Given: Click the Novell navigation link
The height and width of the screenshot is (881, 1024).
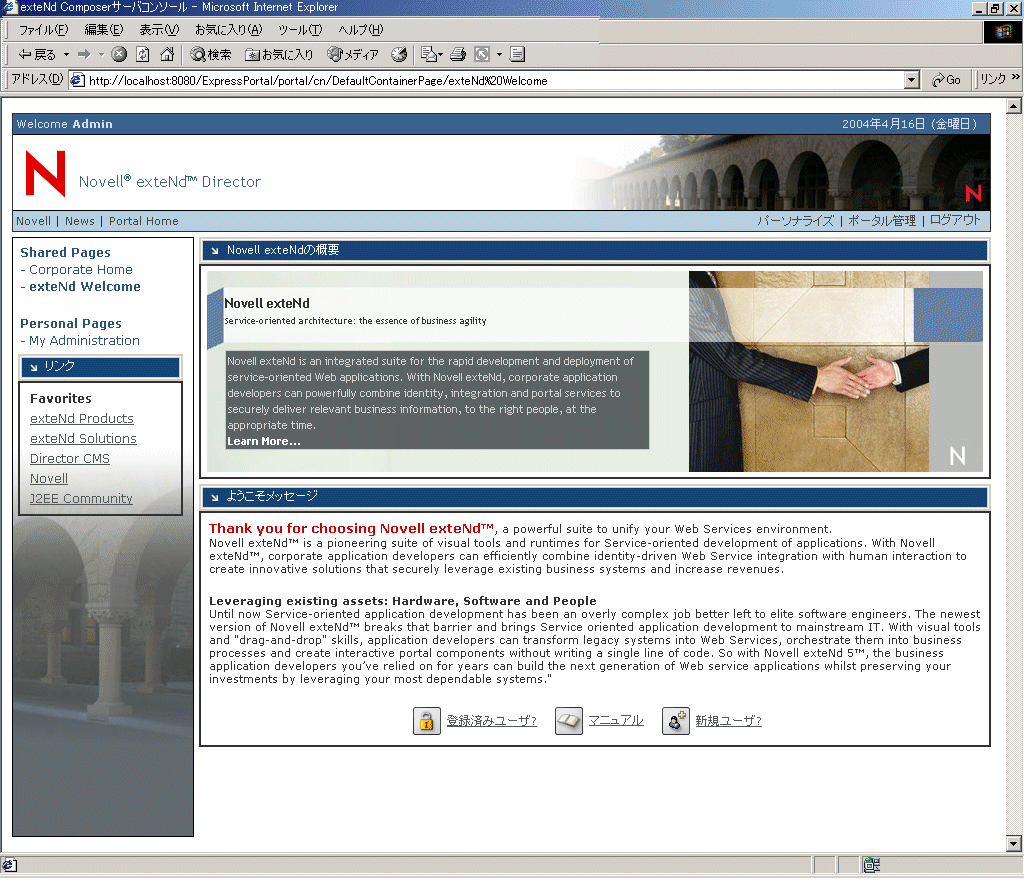Looking at the screenshot, I should pos(33,221).
